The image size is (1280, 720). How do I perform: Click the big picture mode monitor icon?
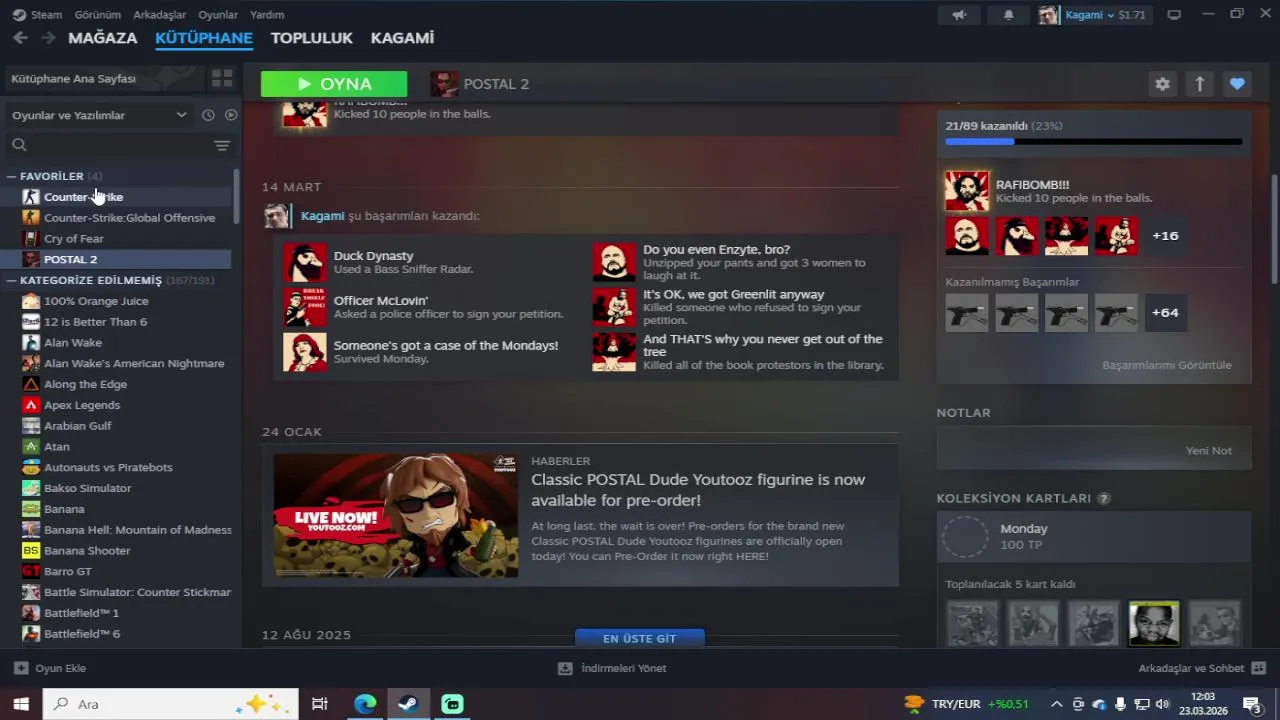click(x=1174, y=15)
